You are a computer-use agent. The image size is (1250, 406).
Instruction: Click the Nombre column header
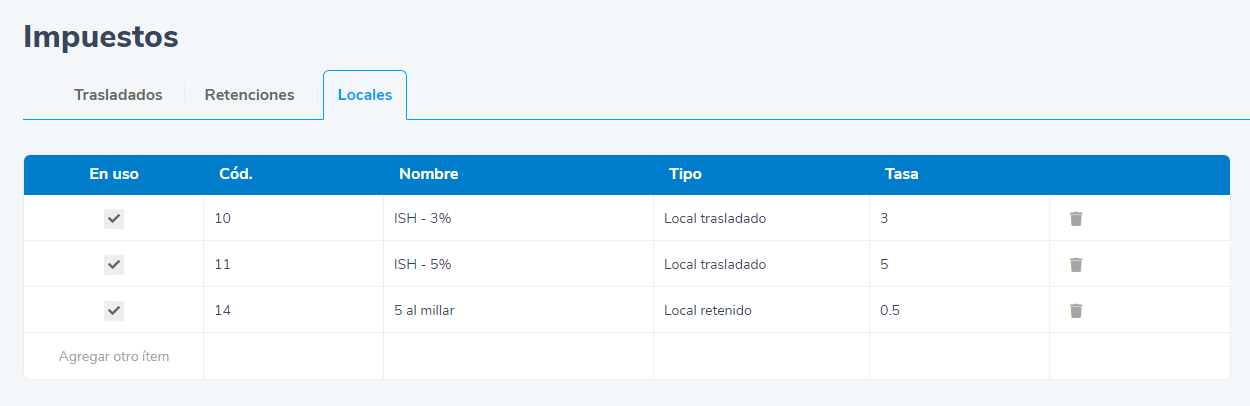click(428, 174)
